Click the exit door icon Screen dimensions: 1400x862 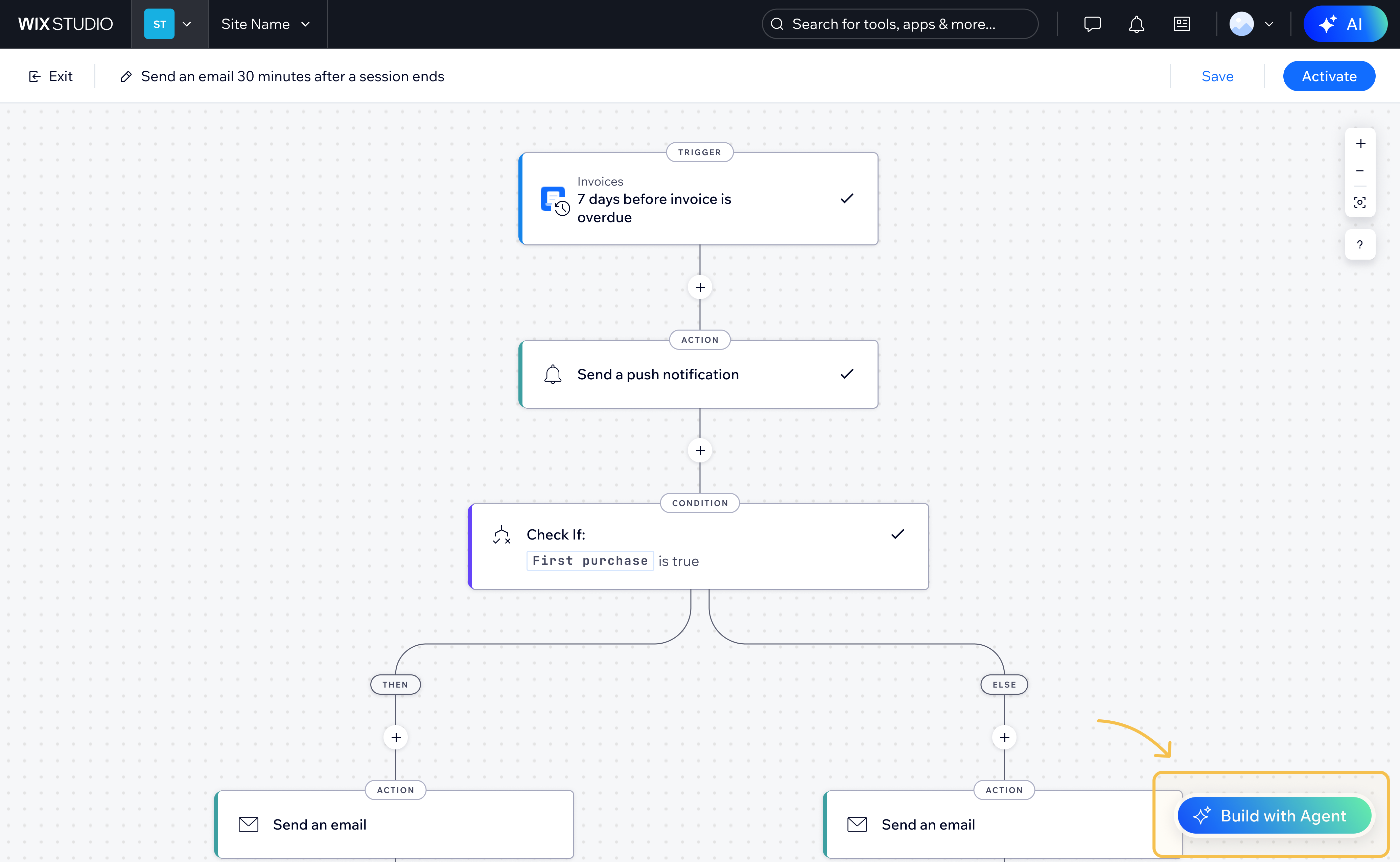pos(35,76)
